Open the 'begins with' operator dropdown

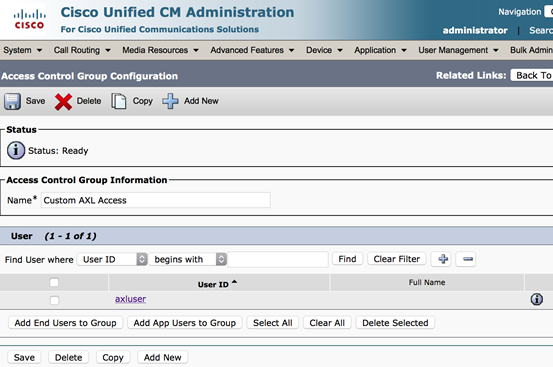point(187,259)
